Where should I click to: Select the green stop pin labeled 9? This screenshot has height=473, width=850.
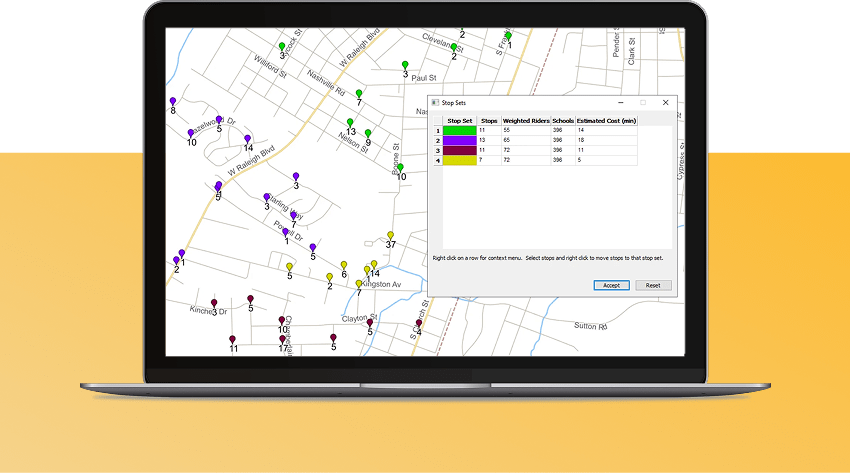click(x=368, y=133)
